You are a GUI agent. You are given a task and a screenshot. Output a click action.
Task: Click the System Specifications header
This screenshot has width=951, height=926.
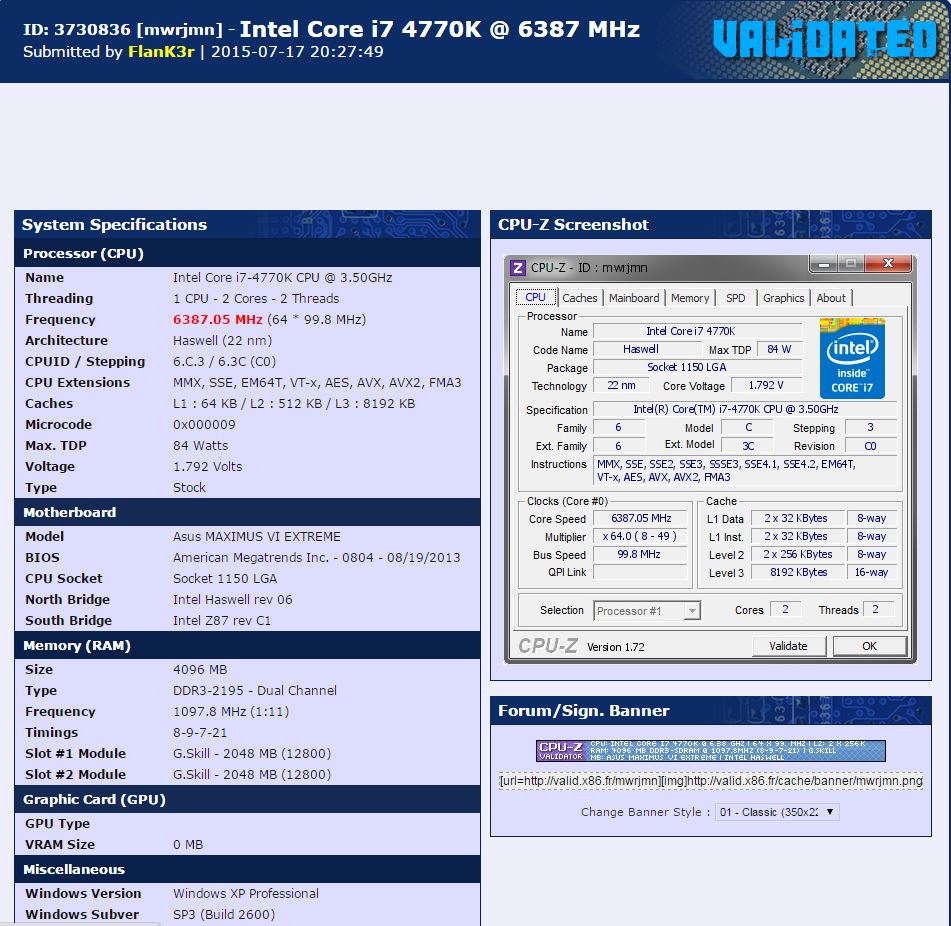pos(247,224)
